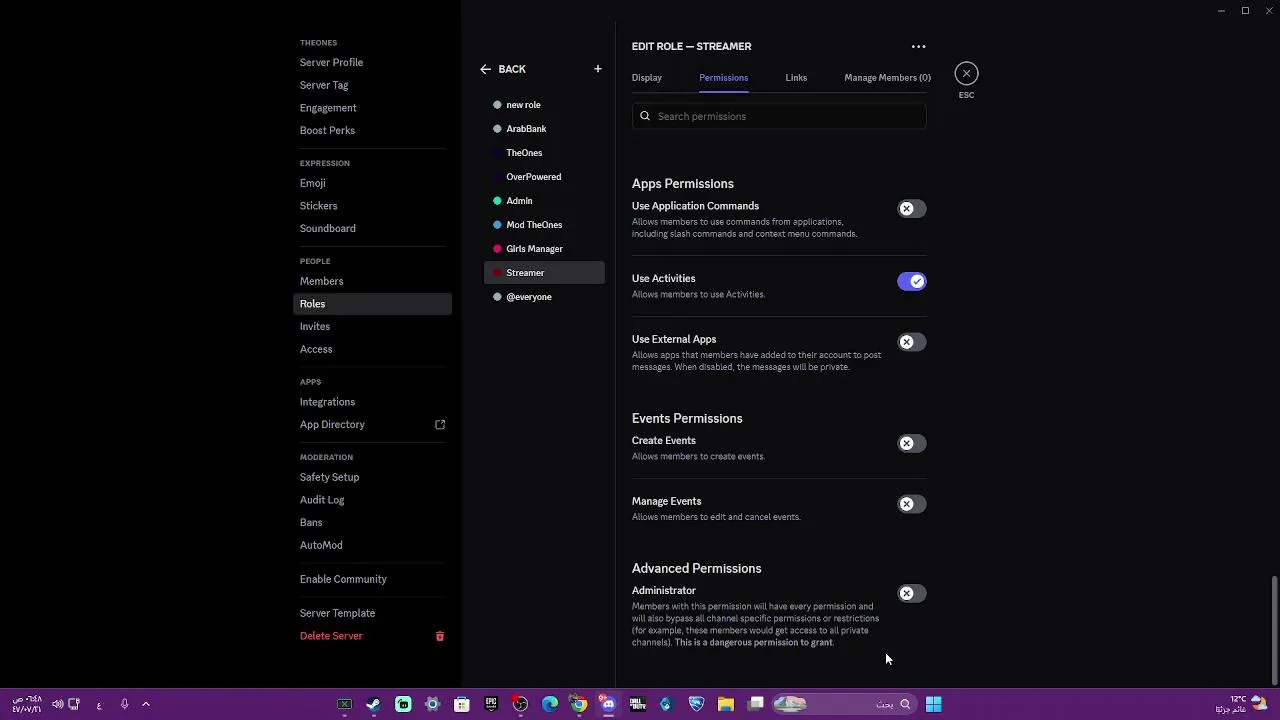Enable the Administrator permission toggle
Screen dimensions: 1280x720
pyautogui.click(x=911, y=593)
